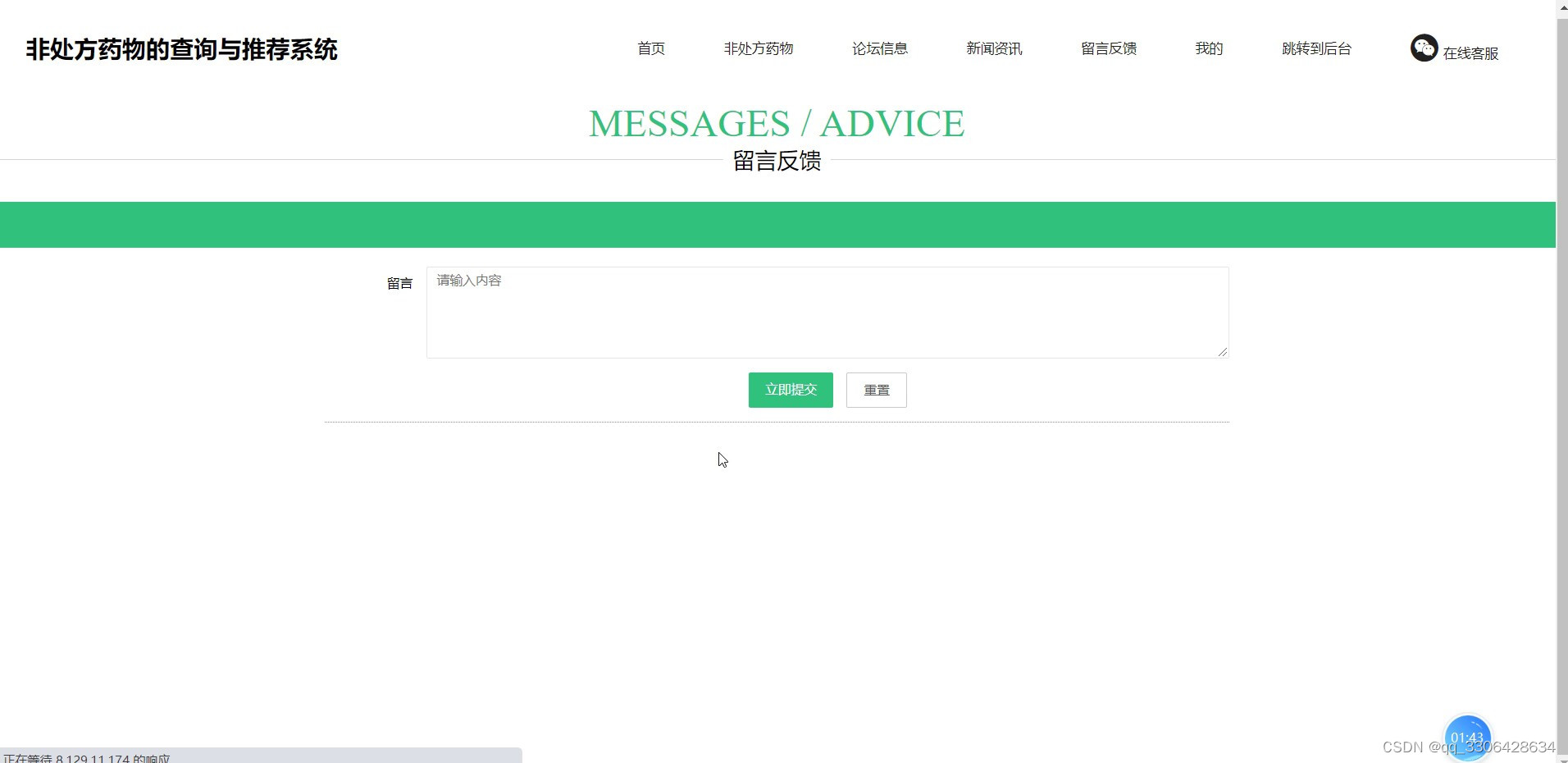1568x763 pixels.
Task: Reset the form using 重置
Action: (876, 390)
